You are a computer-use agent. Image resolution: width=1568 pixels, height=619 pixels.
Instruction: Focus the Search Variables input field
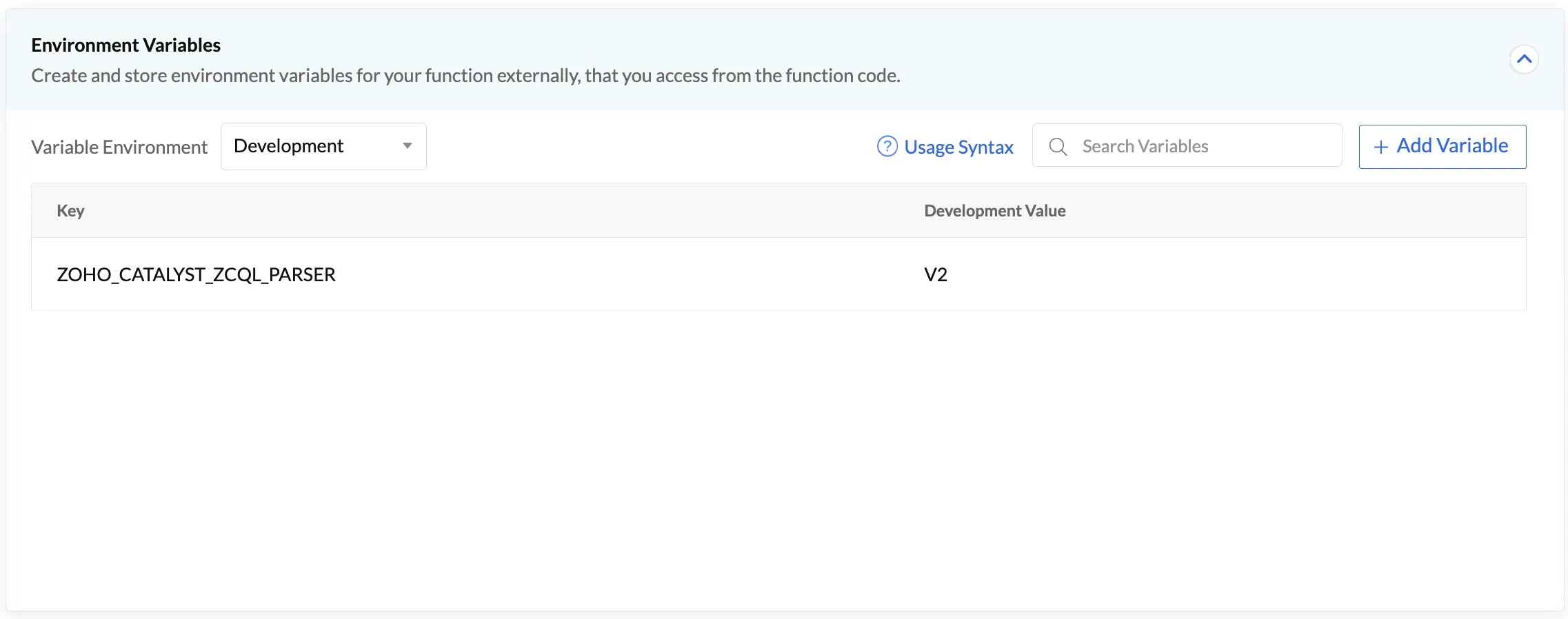click(x=1187, y=145)
